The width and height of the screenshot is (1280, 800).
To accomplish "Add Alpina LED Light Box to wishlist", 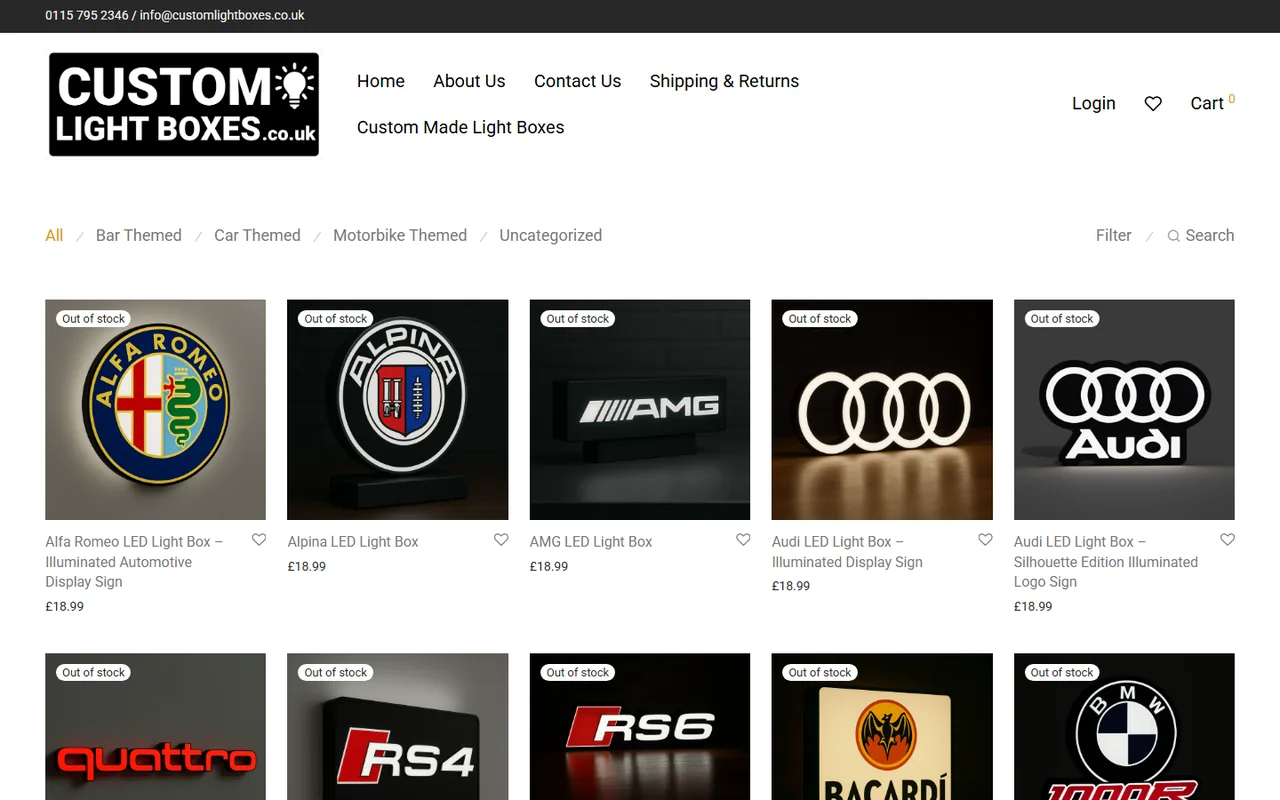I will click(501, 540).
